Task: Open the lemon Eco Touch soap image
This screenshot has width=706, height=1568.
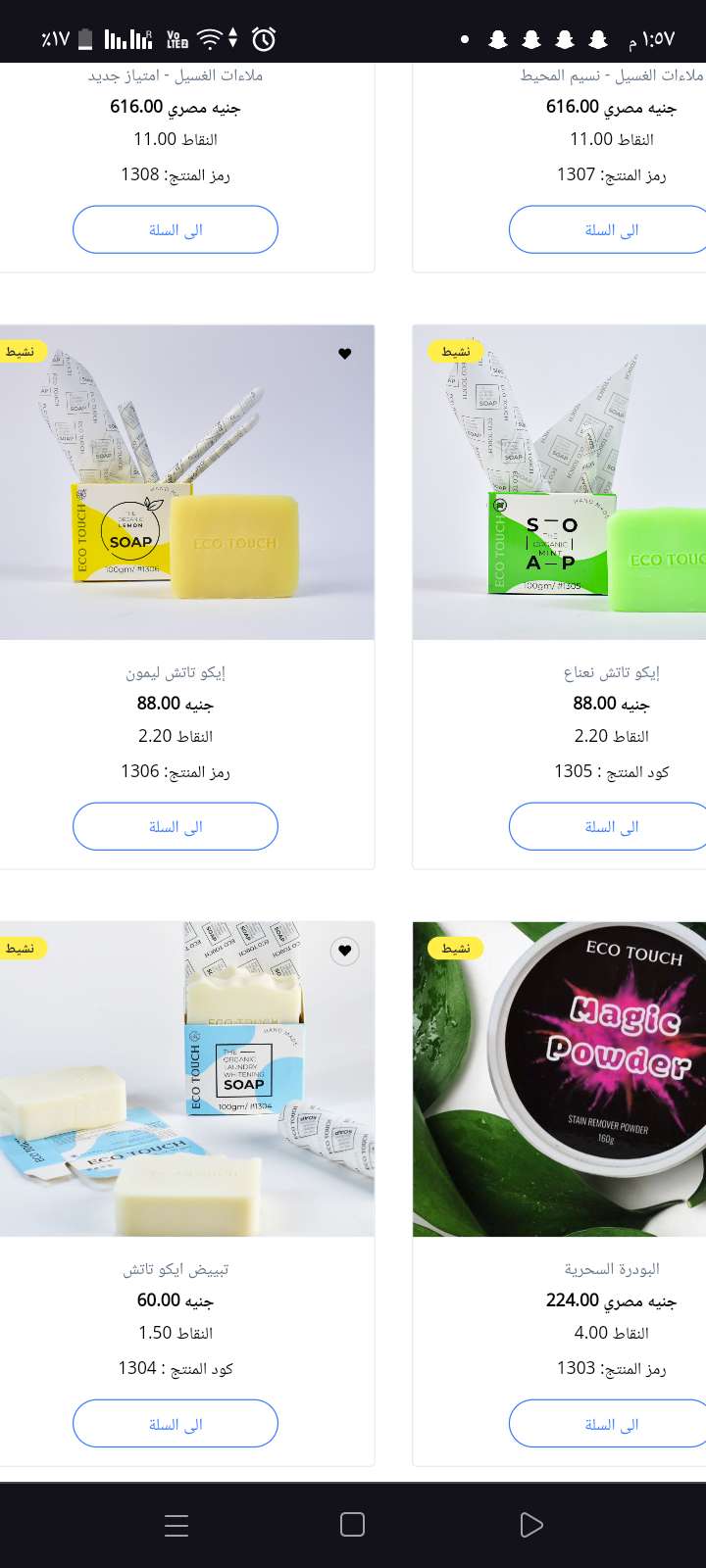Action: [186, 482]
